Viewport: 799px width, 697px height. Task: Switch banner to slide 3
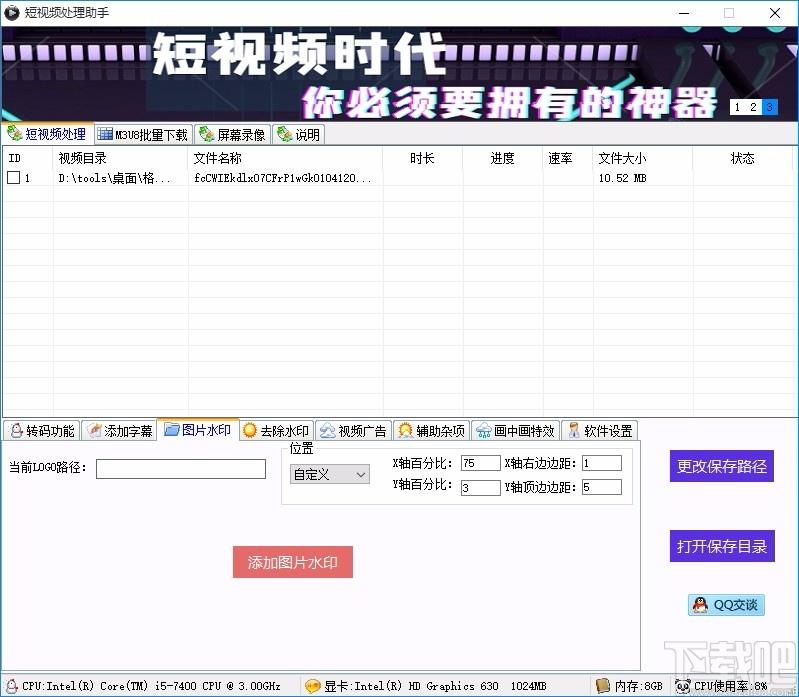tap(769, 107)
